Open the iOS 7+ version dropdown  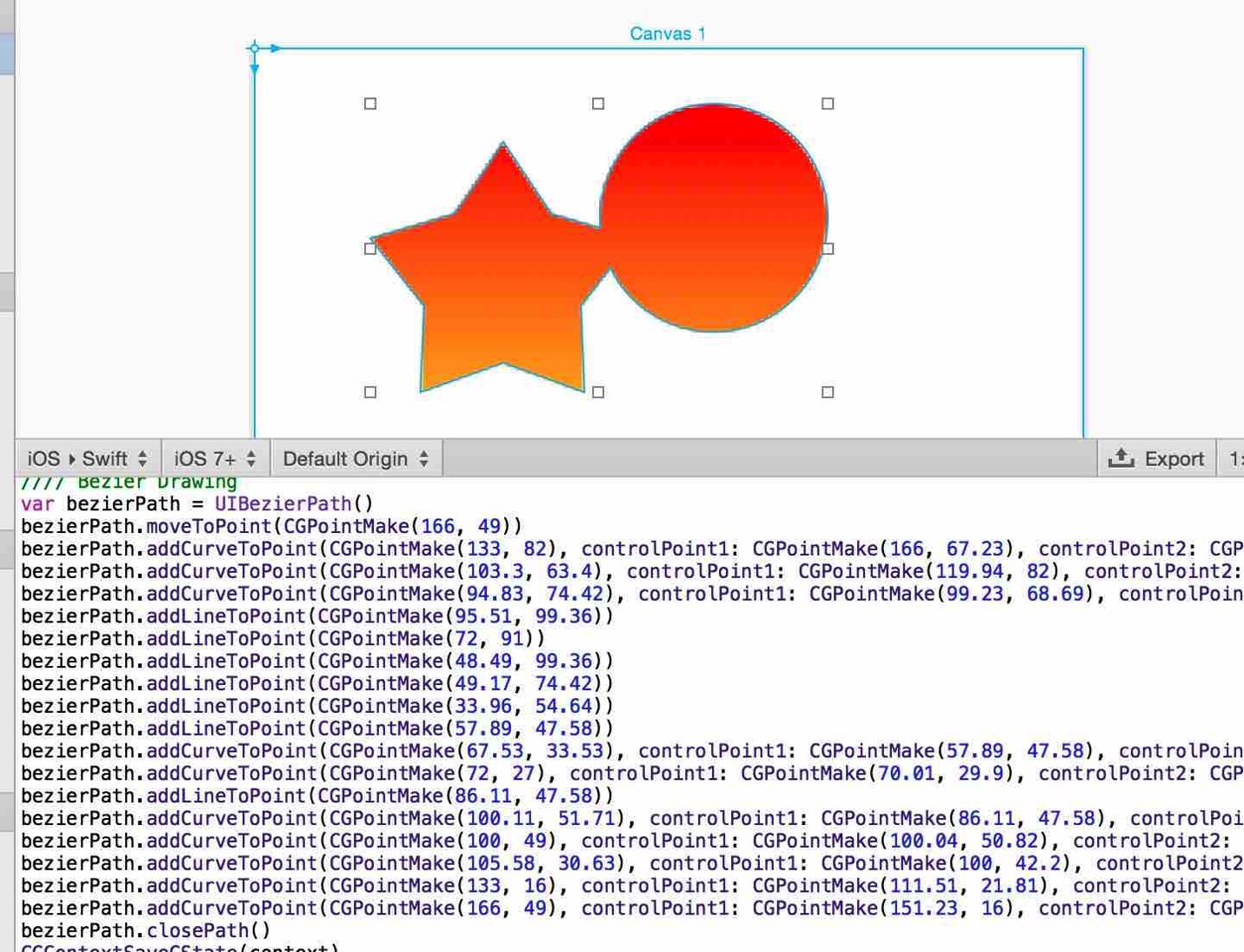pyautogui.click(x=216, y=458)
